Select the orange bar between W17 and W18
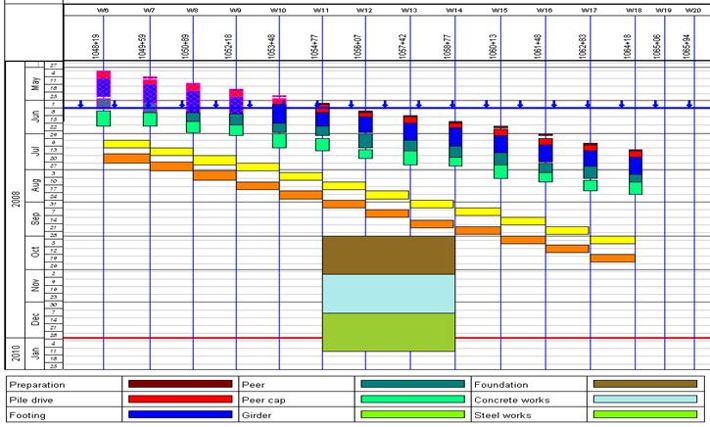 pyautogui.click(x=613, y=258)
